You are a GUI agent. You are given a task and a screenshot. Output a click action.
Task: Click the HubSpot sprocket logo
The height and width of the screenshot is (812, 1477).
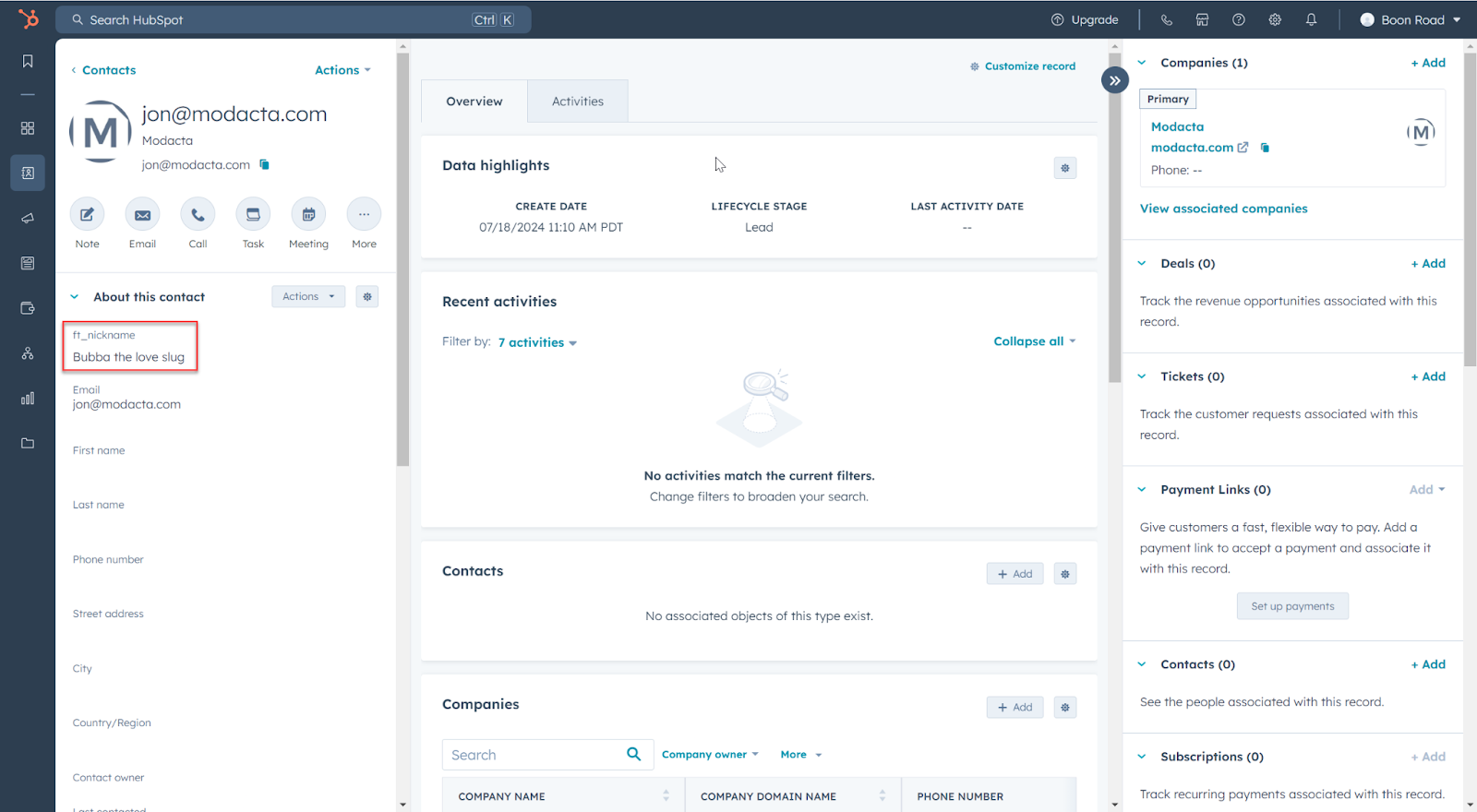coord(29,18)
